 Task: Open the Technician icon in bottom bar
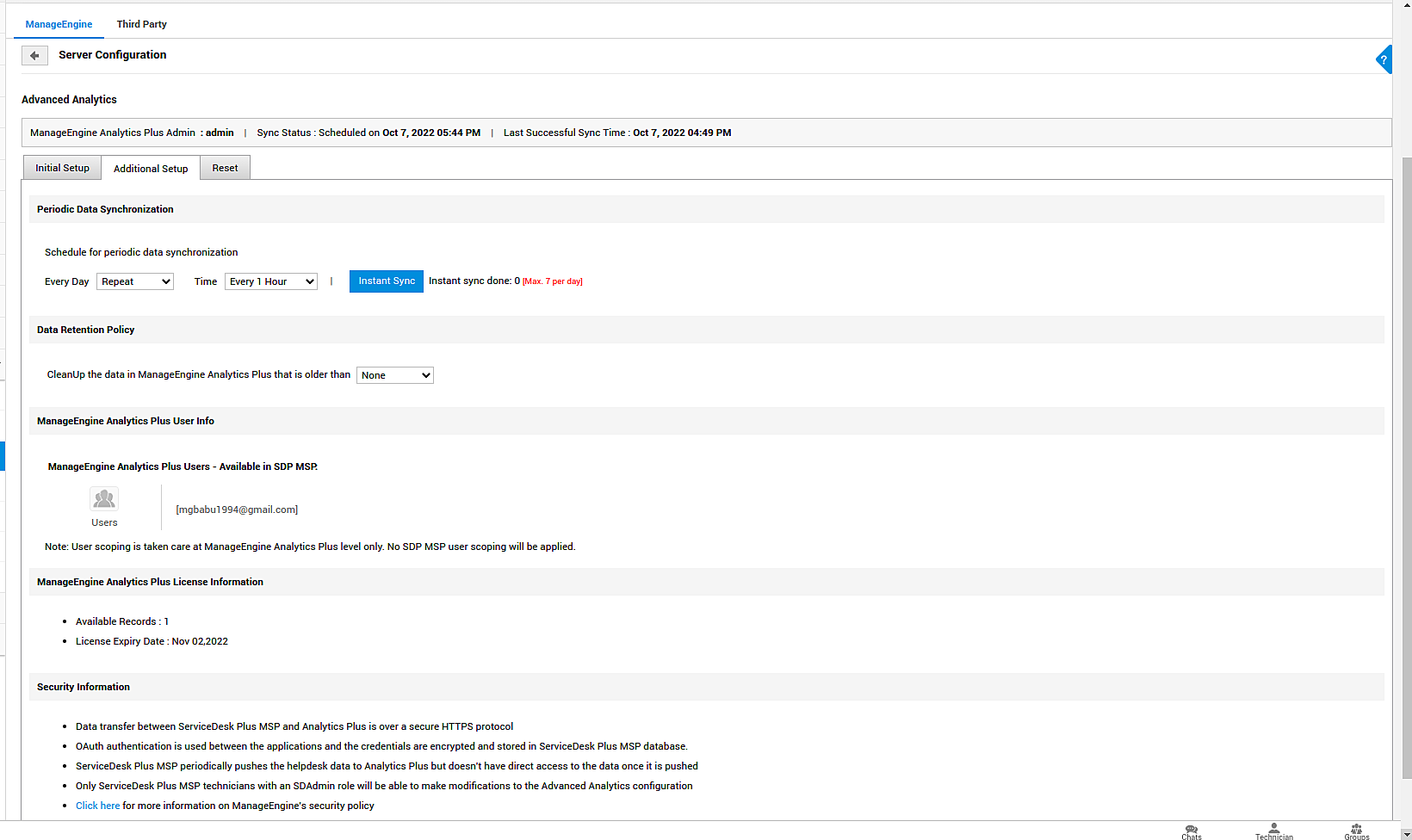coord(1274,831)
